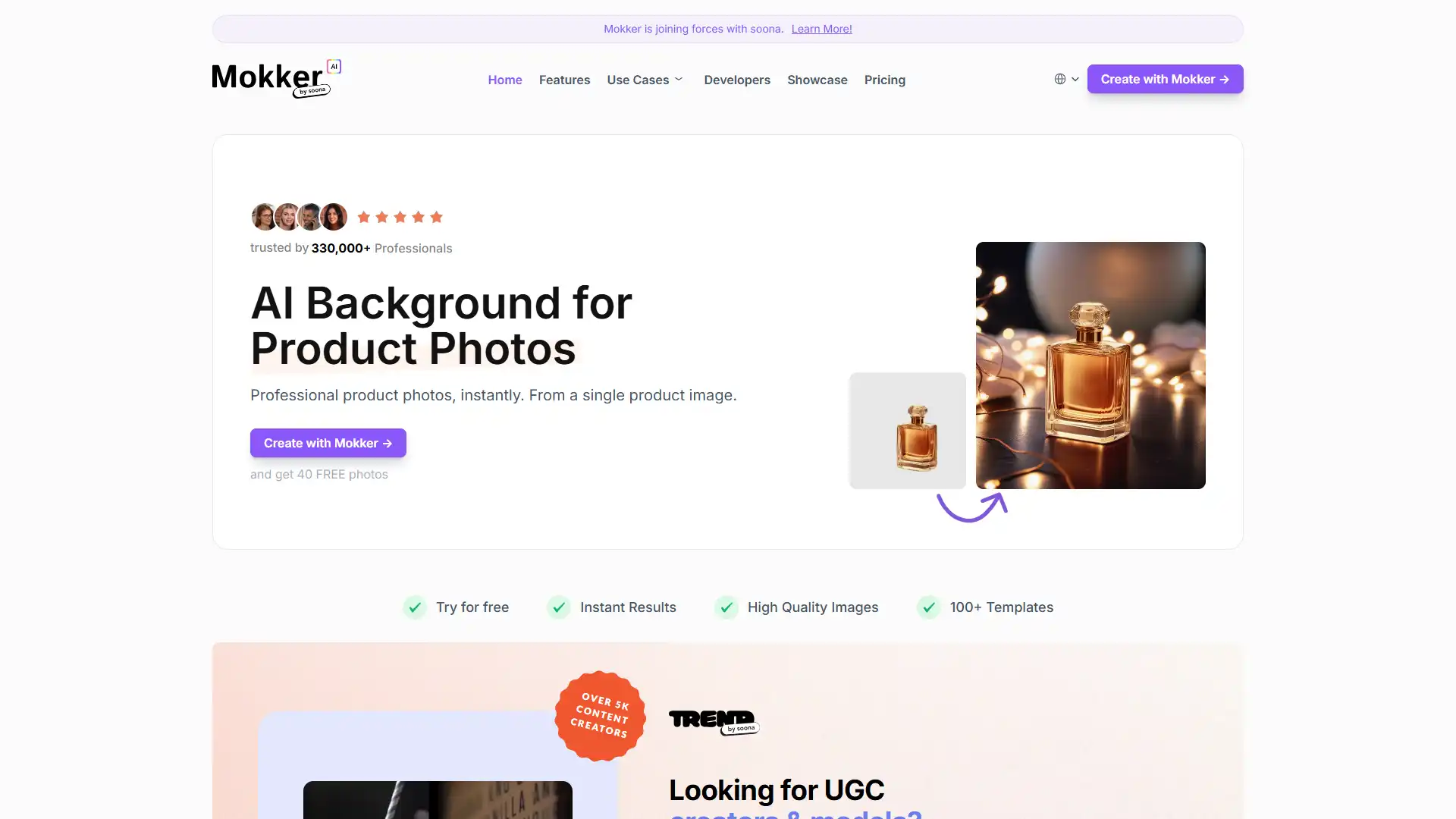Viewport: 1456px width, 819px height.
Task: Click the green checkmark High Quality Images icon
Action: click(727, 607)
